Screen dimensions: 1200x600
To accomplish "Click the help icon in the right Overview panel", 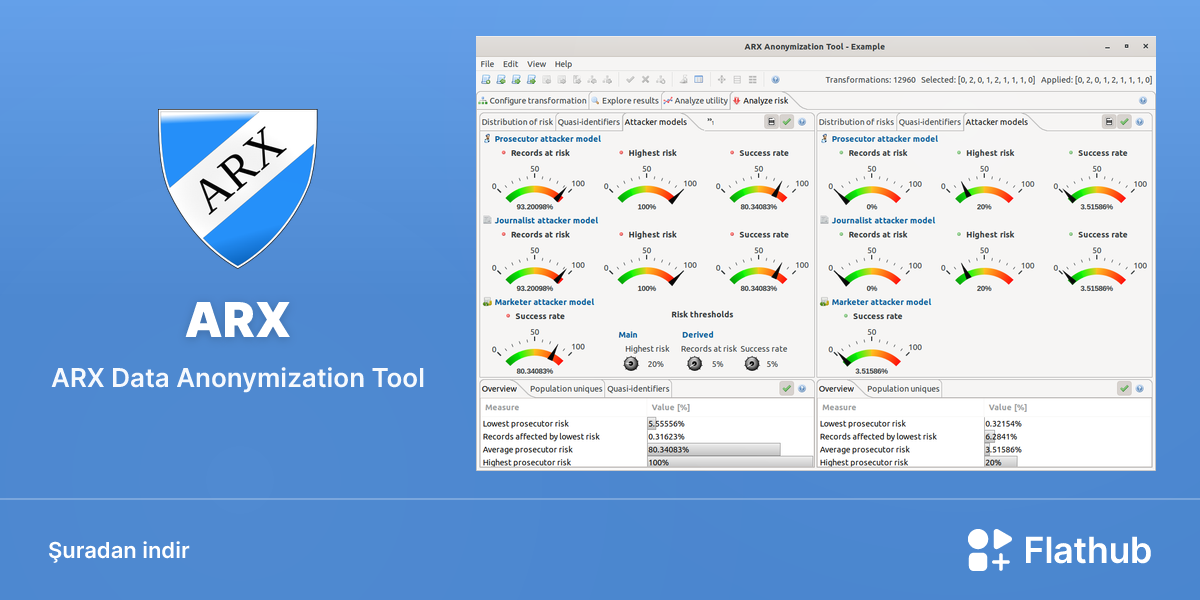I will [x=1140, y=388].
